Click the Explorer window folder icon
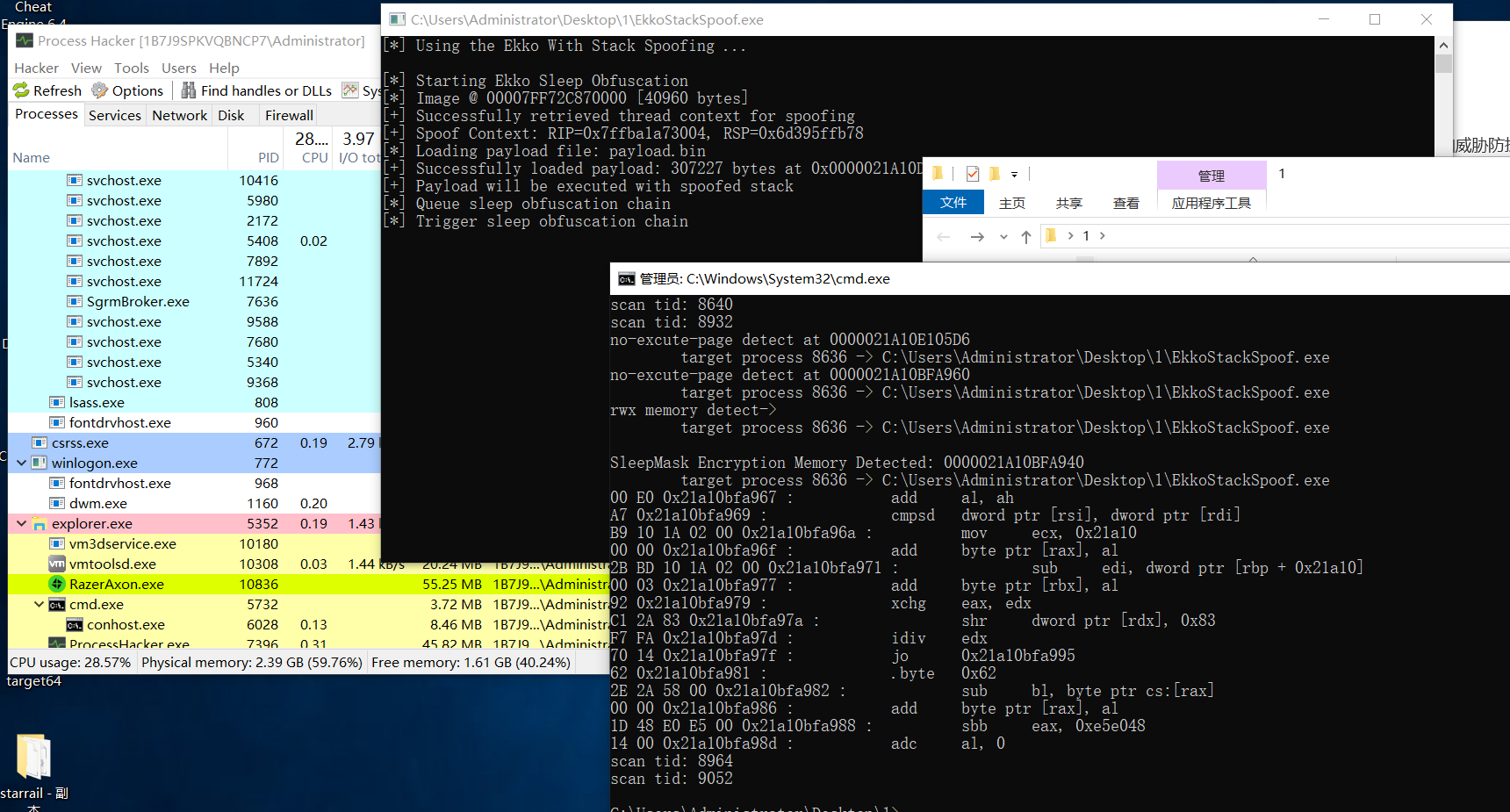1510x812 pixels. [x=938, y=173]
